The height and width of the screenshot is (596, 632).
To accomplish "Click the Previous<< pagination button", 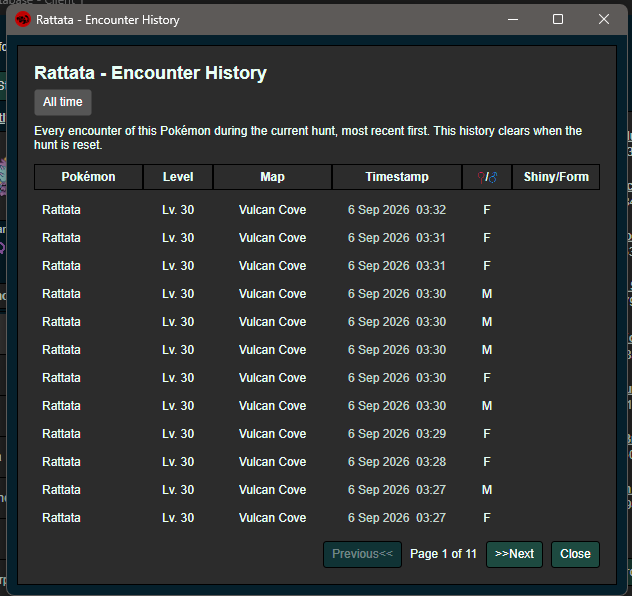I will [x=362, y=554].
